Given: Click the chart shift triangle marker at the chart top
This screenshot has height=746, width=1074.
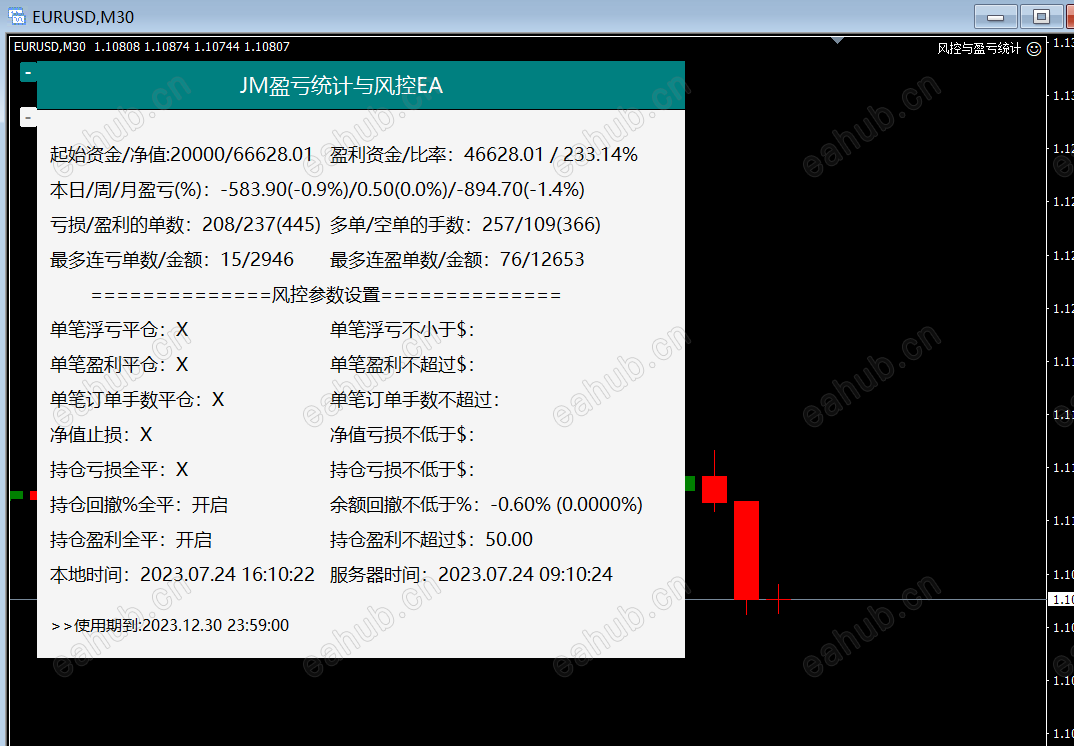Looking at the screenshot, I should tap(837, 40).
